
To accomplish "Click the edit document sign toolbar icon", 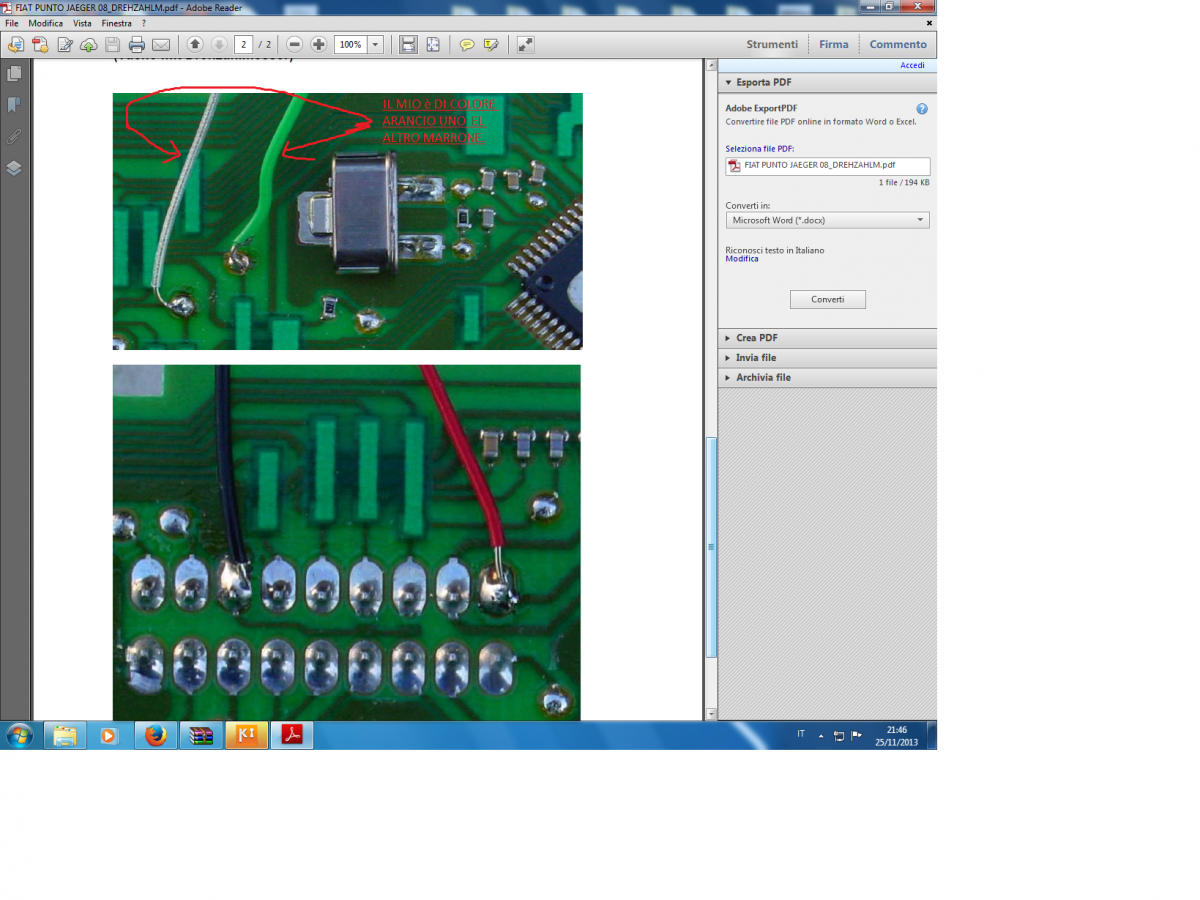I will [x=65, y=44].
